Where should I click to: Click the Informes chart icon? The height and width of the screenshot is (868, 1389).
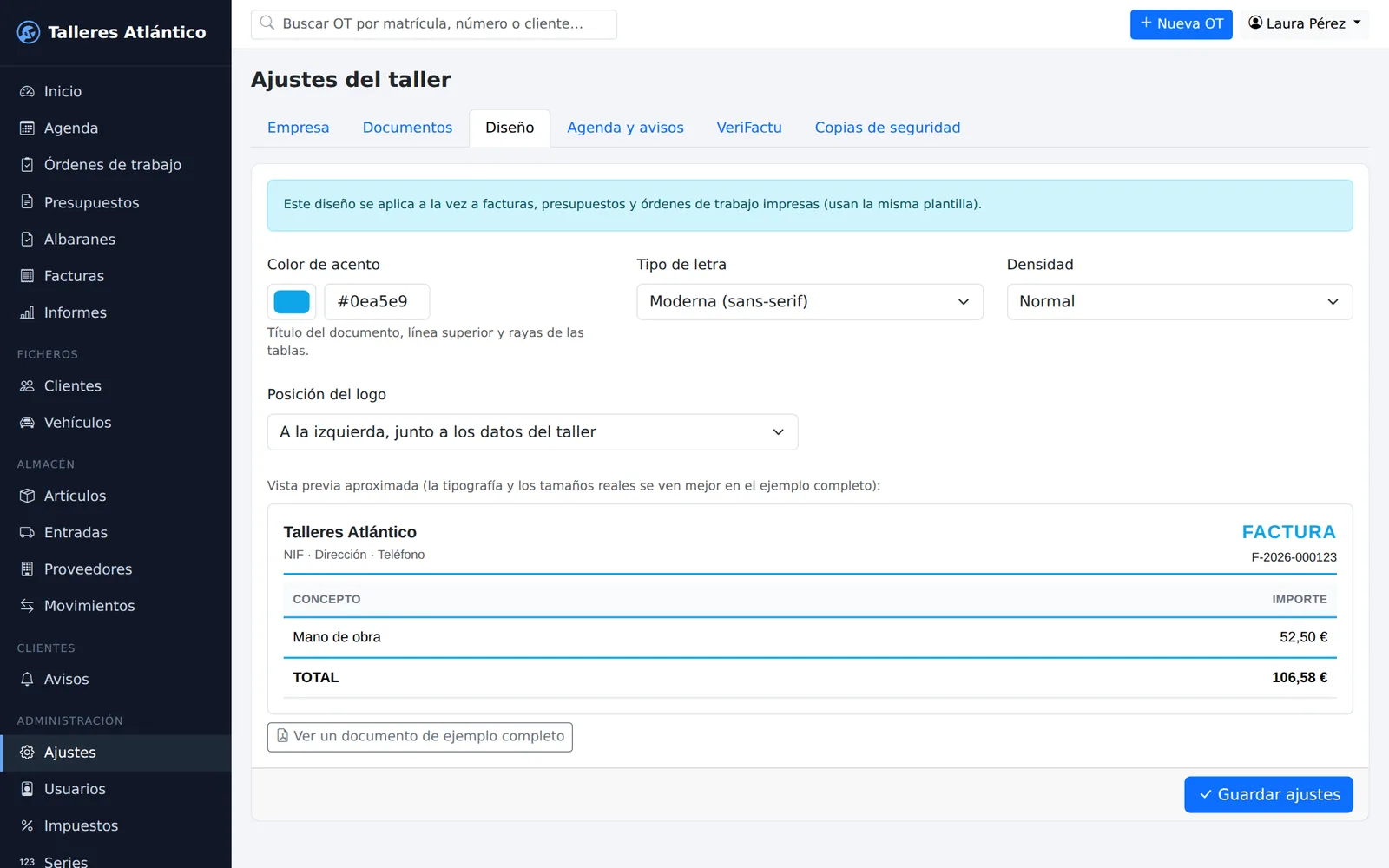[x=27, y=312]
